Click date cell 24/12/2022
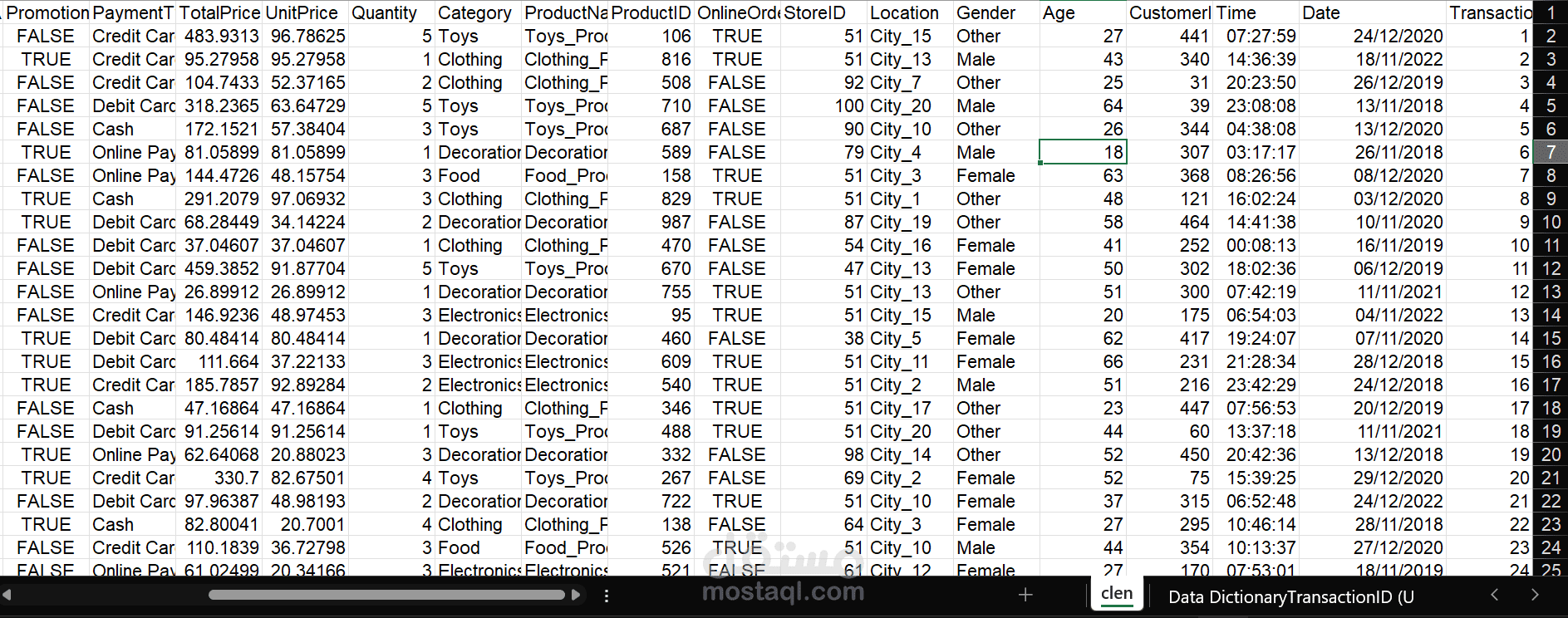 [x=1372, y=502]
